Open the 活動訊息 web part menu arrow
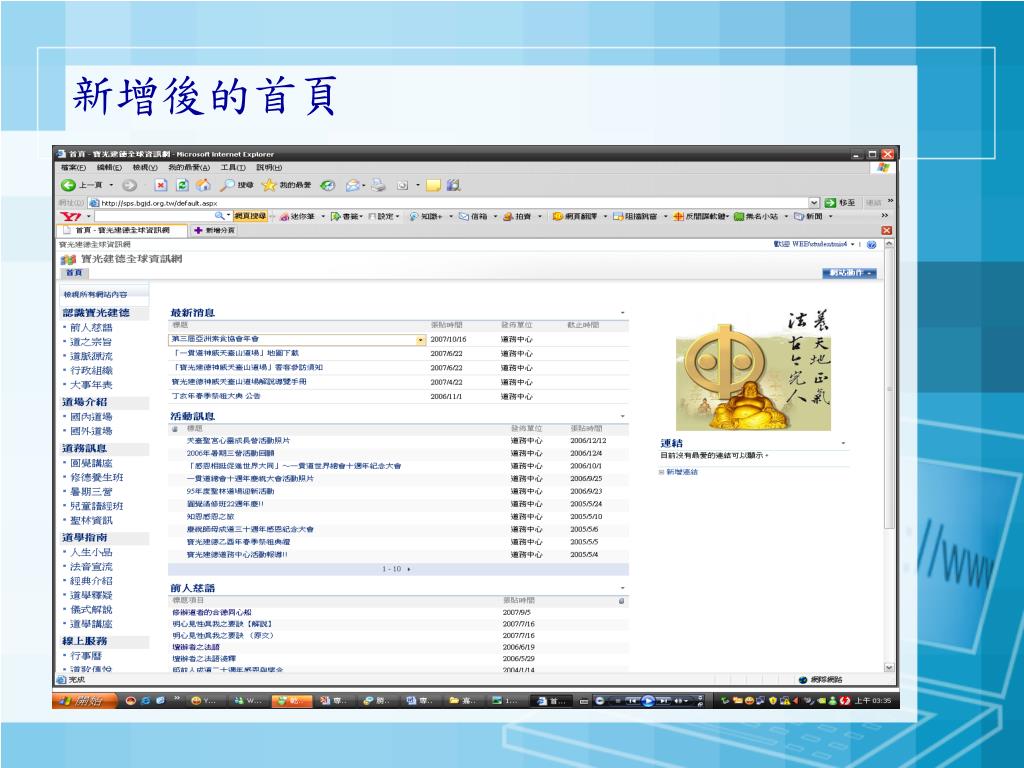The image size is (1024, 768). point(622,417)
